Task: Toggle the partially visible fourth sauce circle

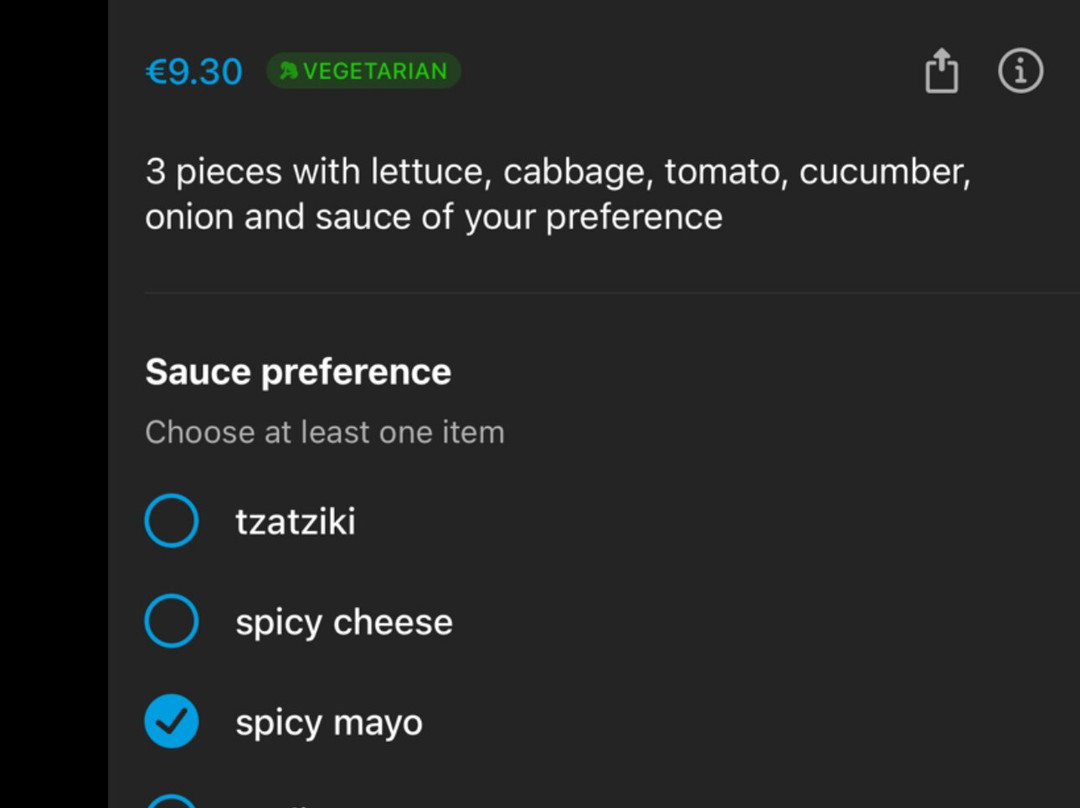Action: (172, 801)
